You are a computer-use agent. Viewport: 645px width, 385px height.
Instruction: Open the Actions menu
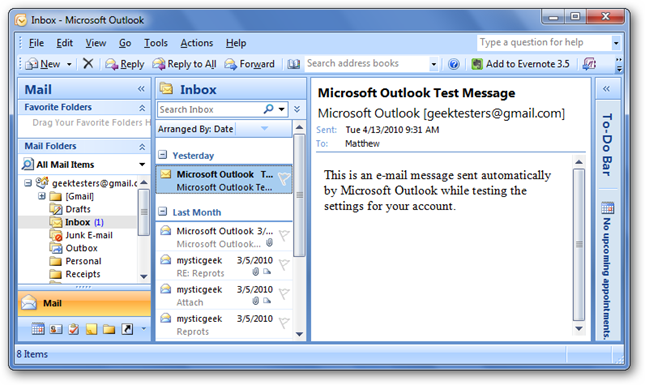[x=197, y=43]
